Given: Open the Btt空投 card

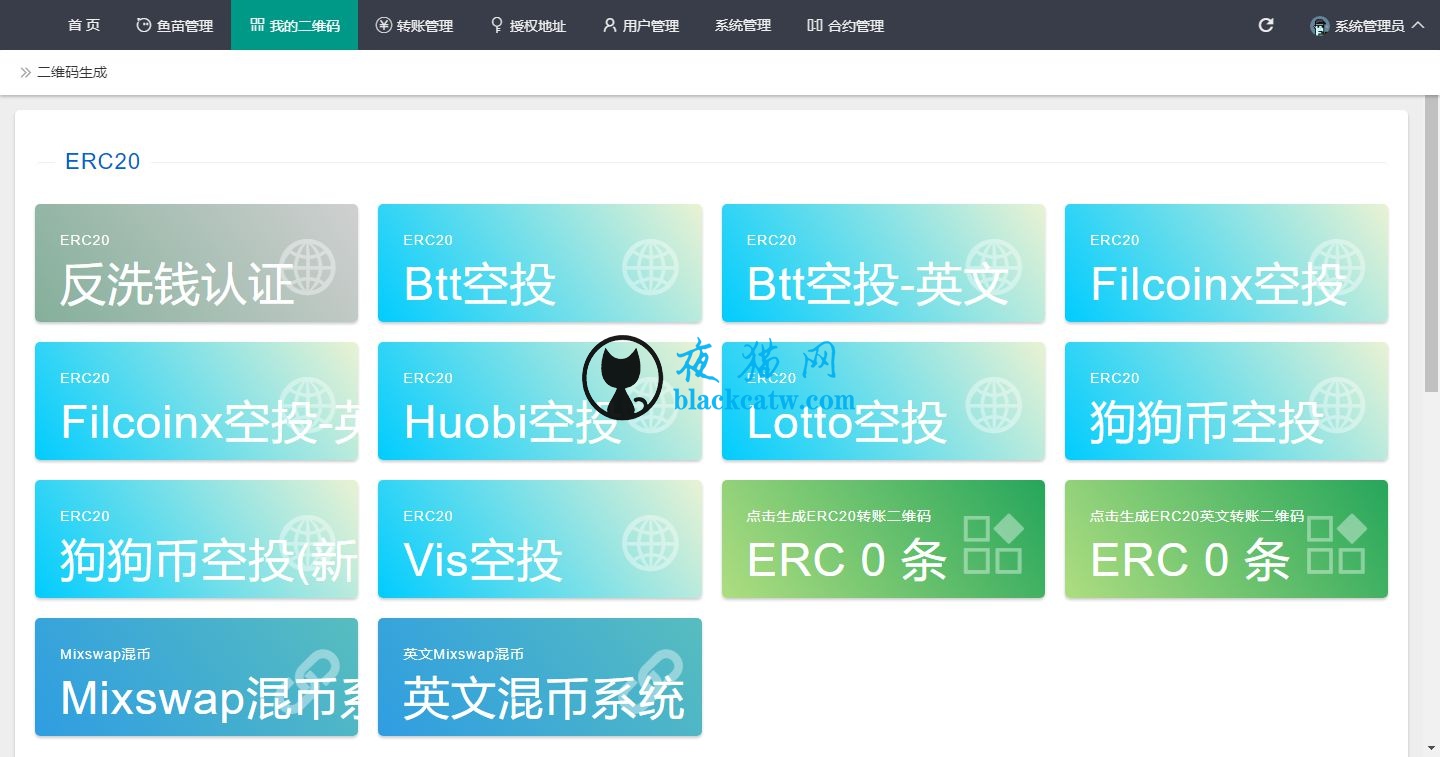Looking at the screenshot, I should pyautogui.click(x=540, y=263).
